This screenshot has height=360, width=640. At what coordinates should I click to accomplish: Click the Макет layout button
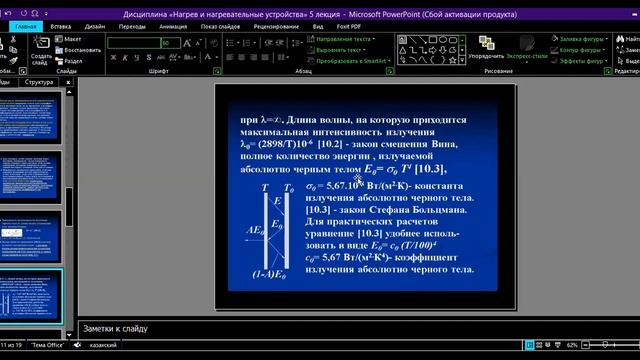pyautogui.click(x=68, y=39)
